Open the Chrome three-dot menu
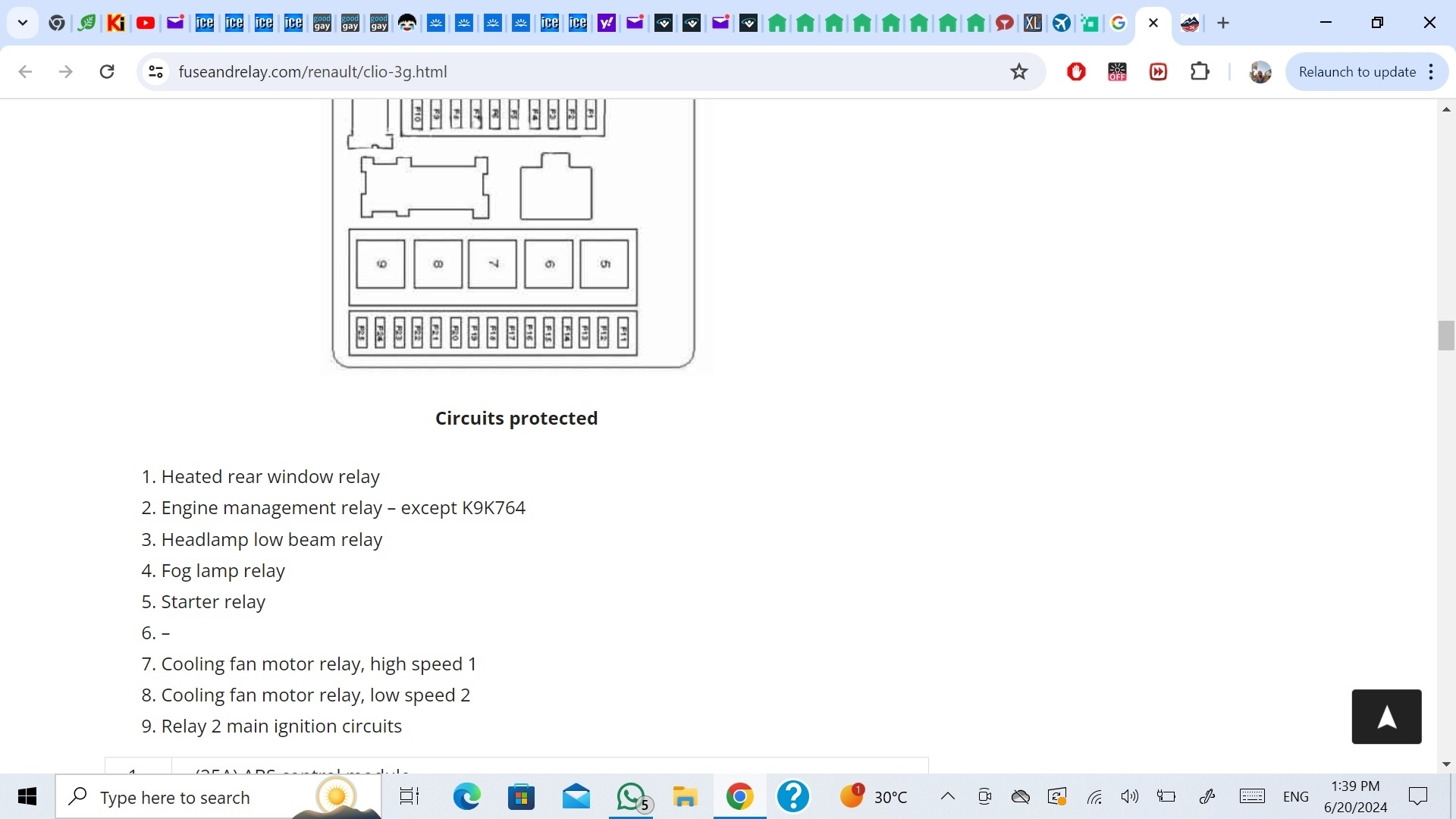1456x819 pixels. pos(1431,72)
